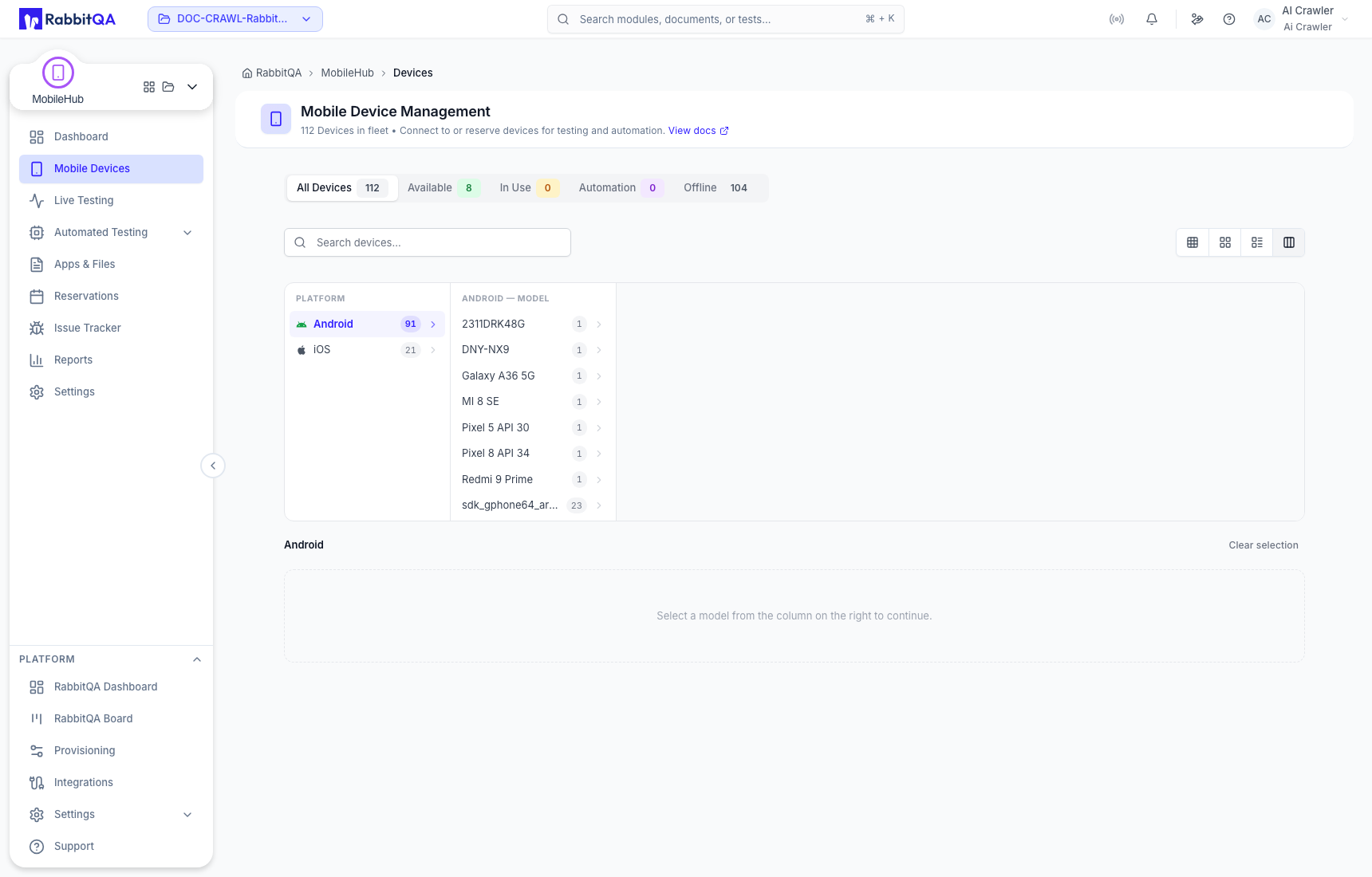Click the home icon in breadcrumb

pyautogui.click(x=247, y=73)
